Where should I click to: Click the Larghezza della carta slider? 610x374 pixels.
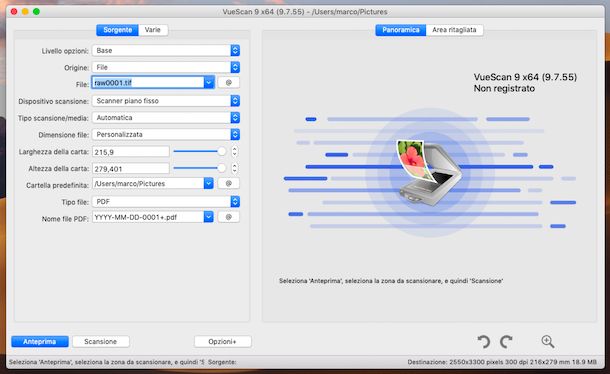tap(200, 151)
